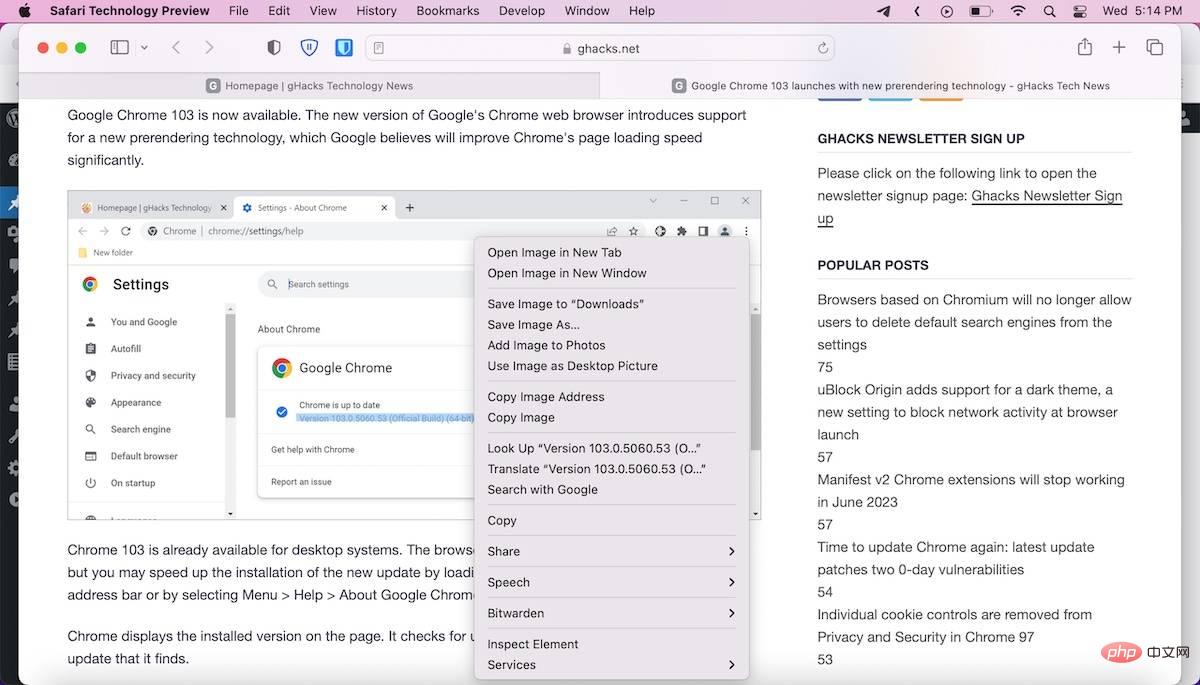Select Search with Google

pyautogui.click(x=611, y=489)
